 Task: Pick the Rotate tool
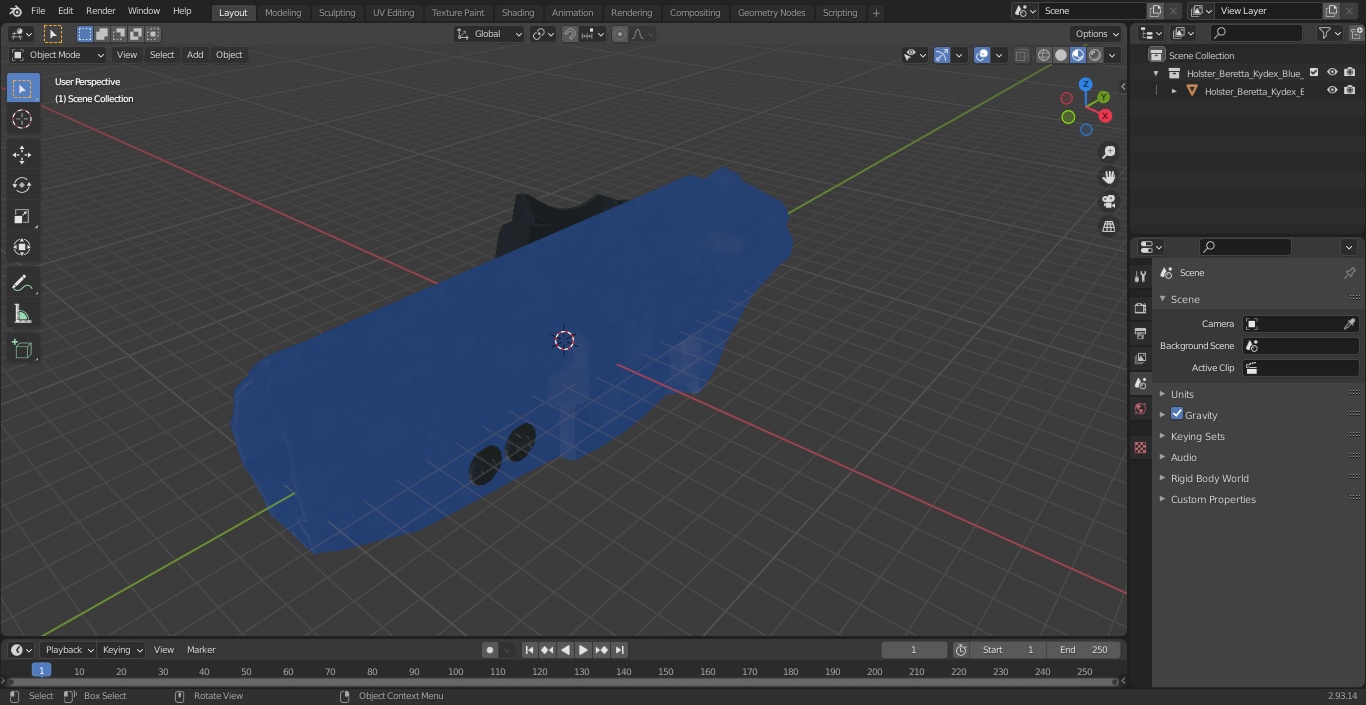22,185
